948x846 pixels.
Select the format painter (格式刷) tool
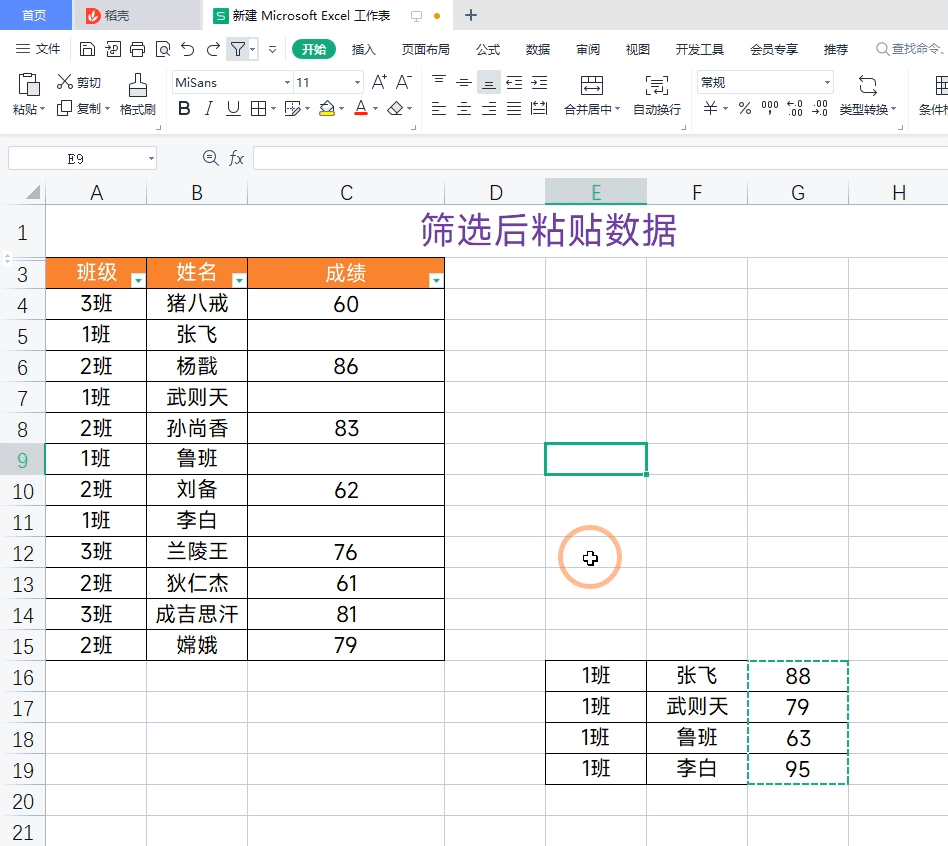click(137, 97)
